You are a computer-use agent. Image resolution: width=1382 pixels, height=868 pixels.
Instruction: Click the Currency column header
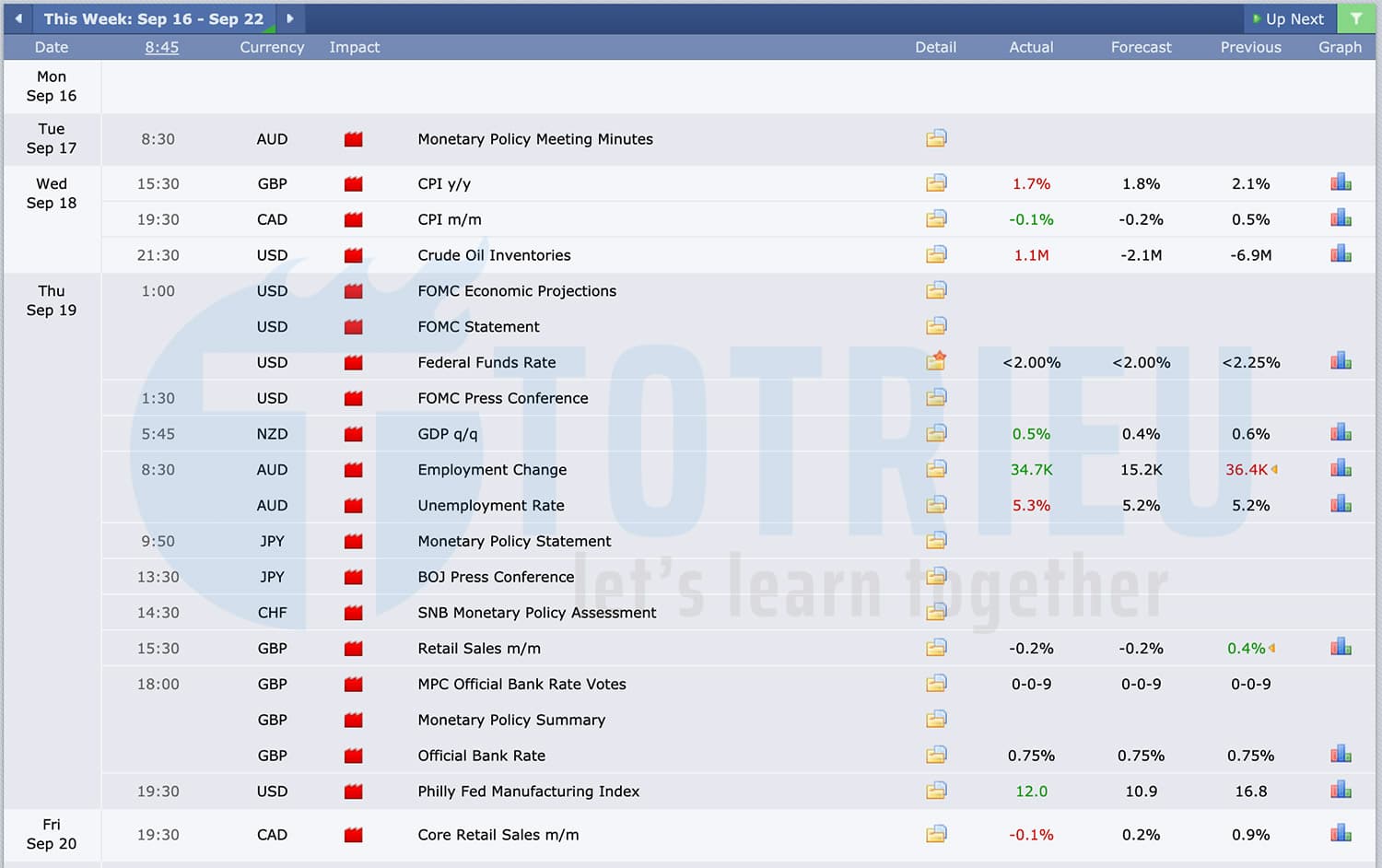click(272, 47)
